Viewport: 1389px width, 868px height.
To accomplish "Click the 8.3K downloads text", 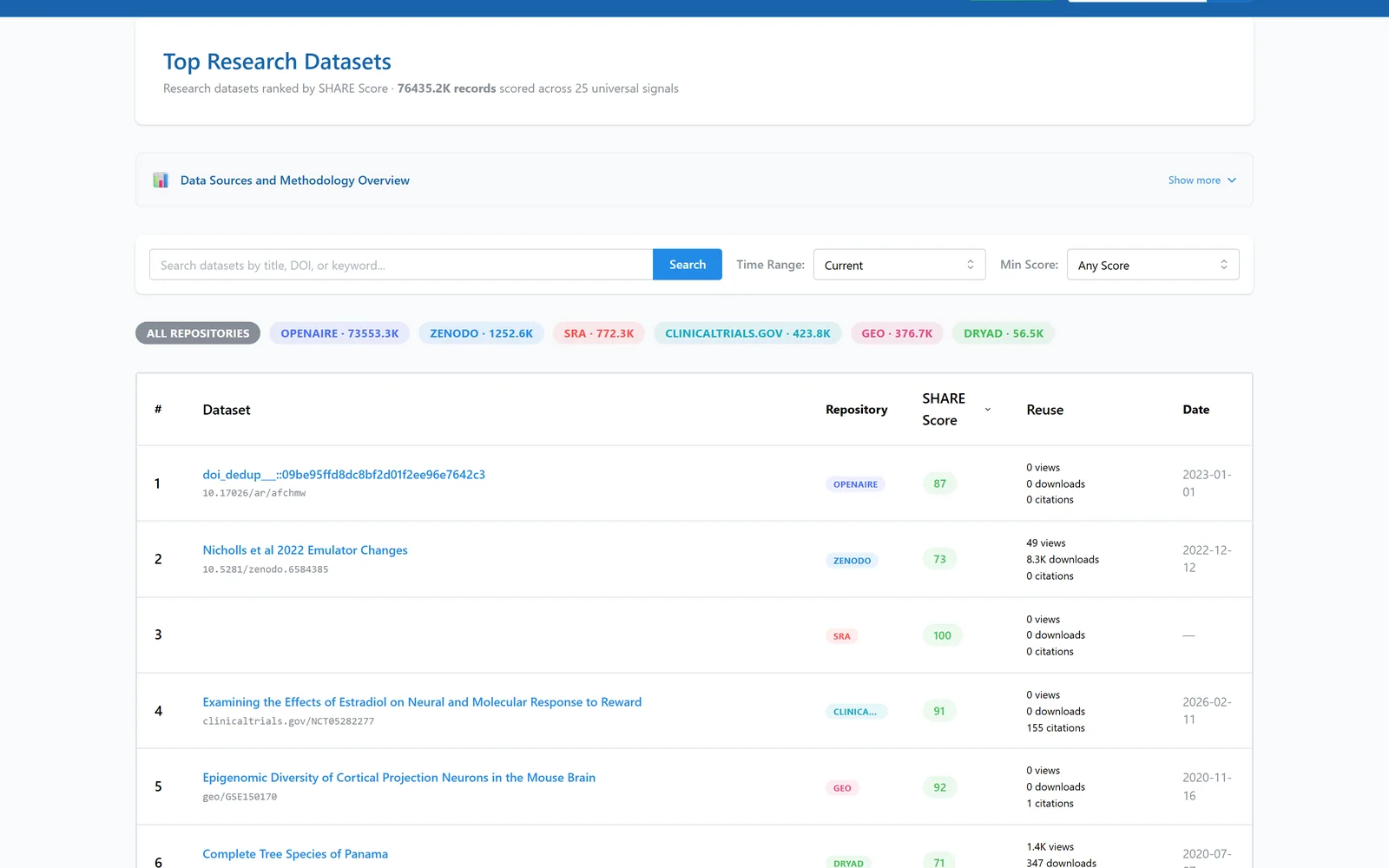I will click(x=1063, y=560).
